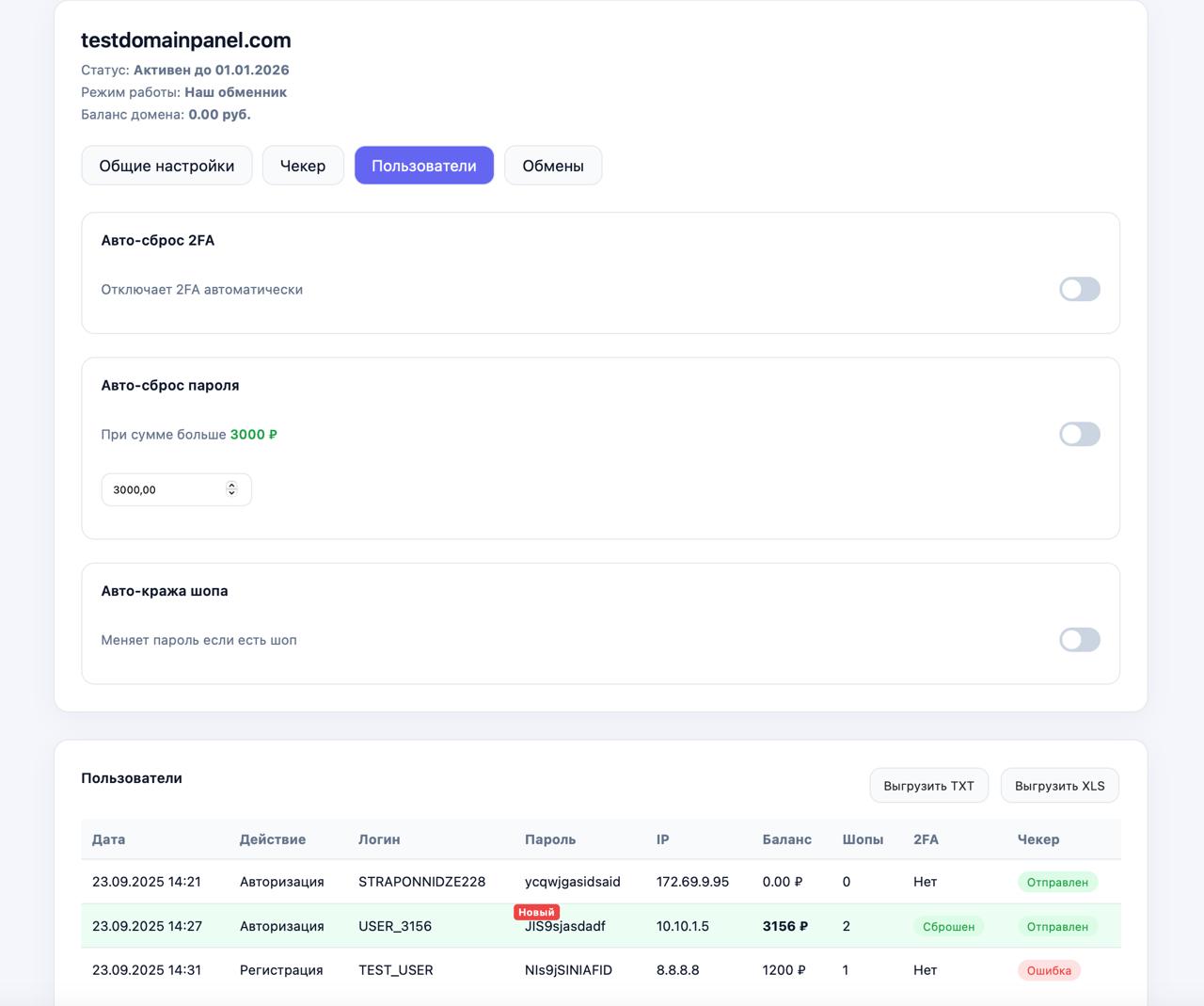This screenshot has height=1006, width=1204.
Task: Click the red Ошибка badge for TEST_USER
Action: [1049, 970]
